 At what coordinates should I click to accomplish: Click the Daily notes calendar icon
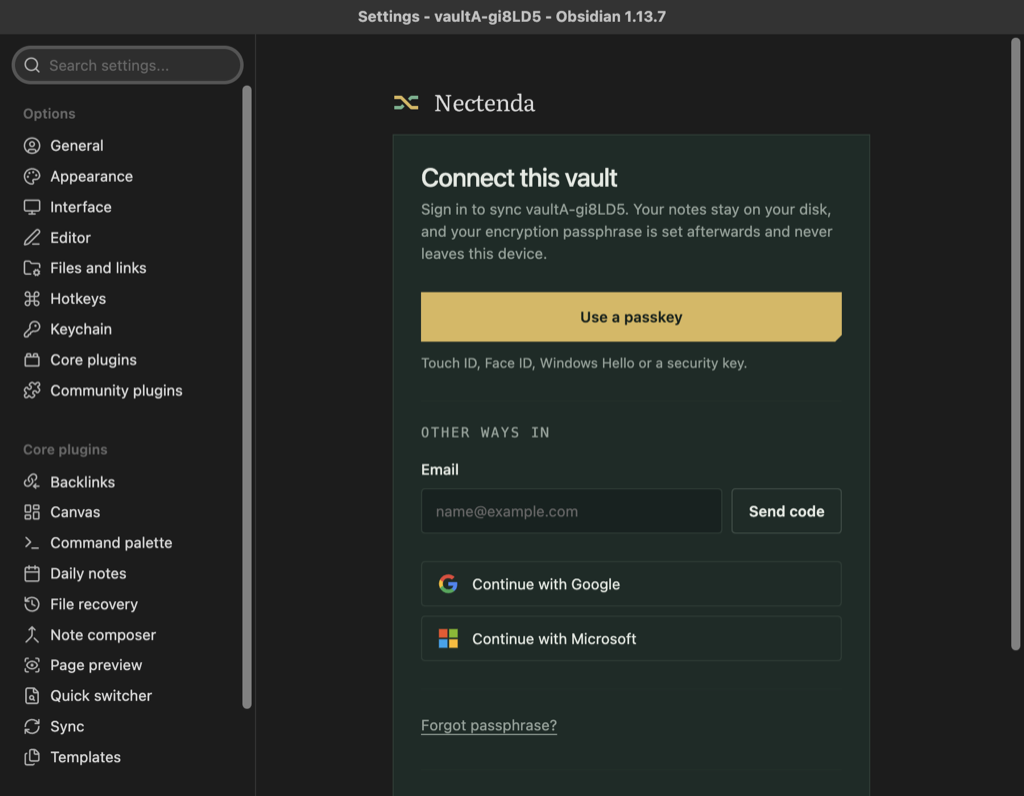32,573
